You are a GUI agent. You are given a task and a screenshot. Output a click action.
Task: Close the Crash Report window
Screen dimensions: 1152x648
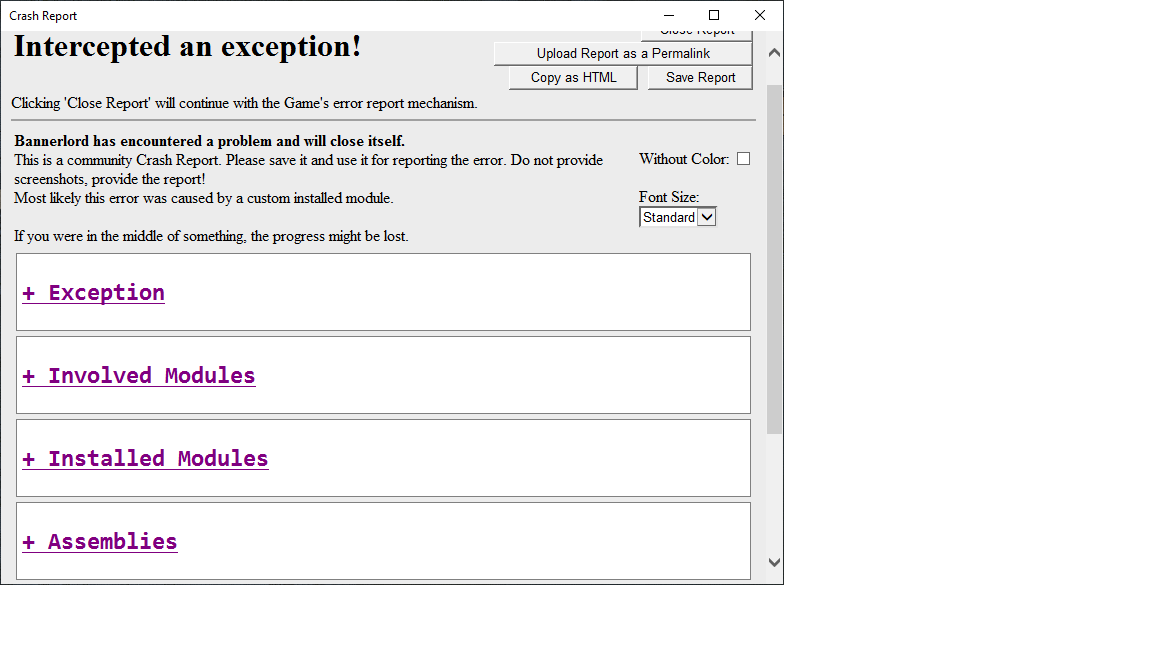click(760, 15)
